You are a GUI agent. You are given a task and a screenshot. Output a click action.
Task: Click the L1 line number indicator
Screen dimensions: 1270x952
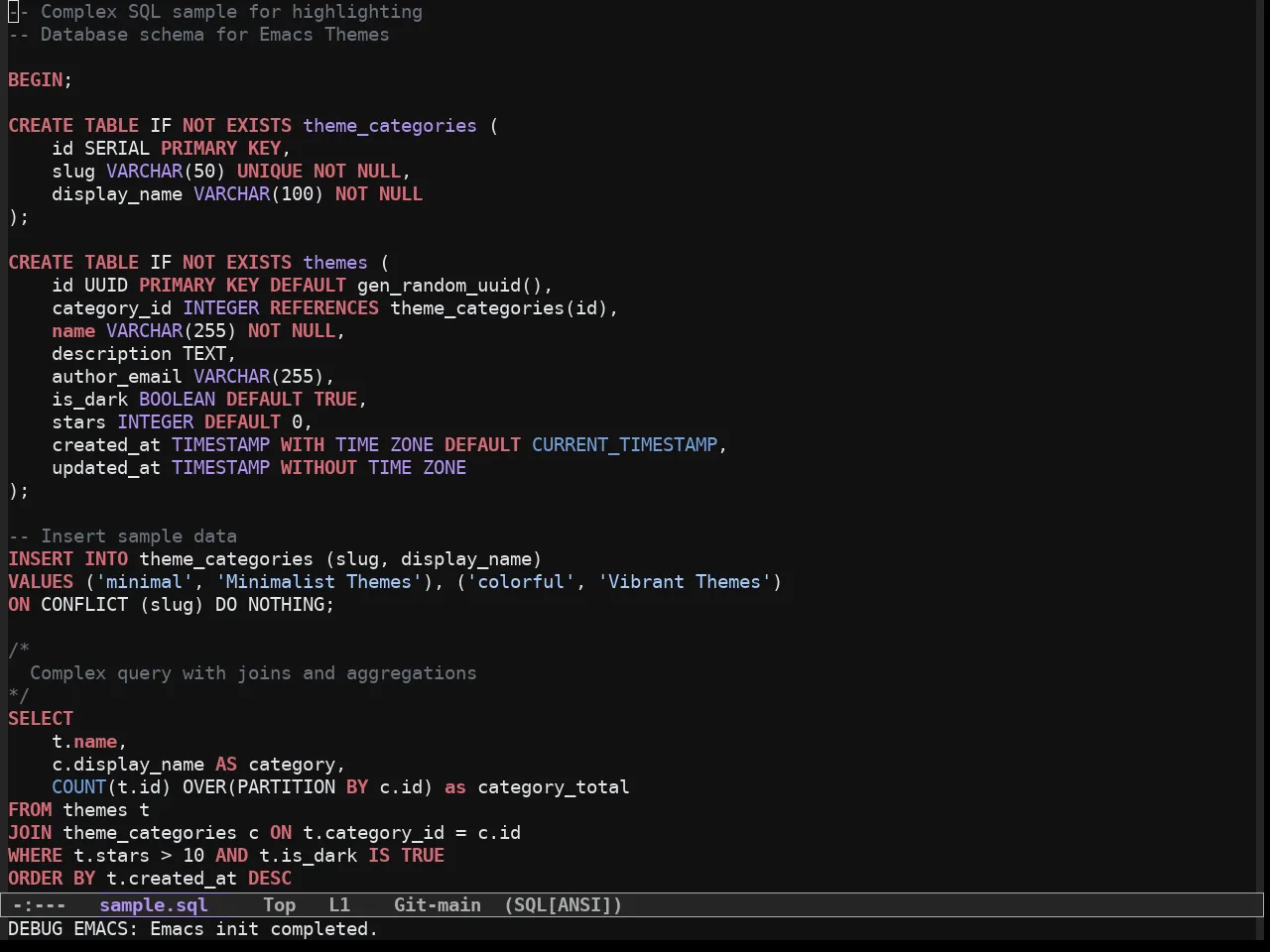(339, 905)
